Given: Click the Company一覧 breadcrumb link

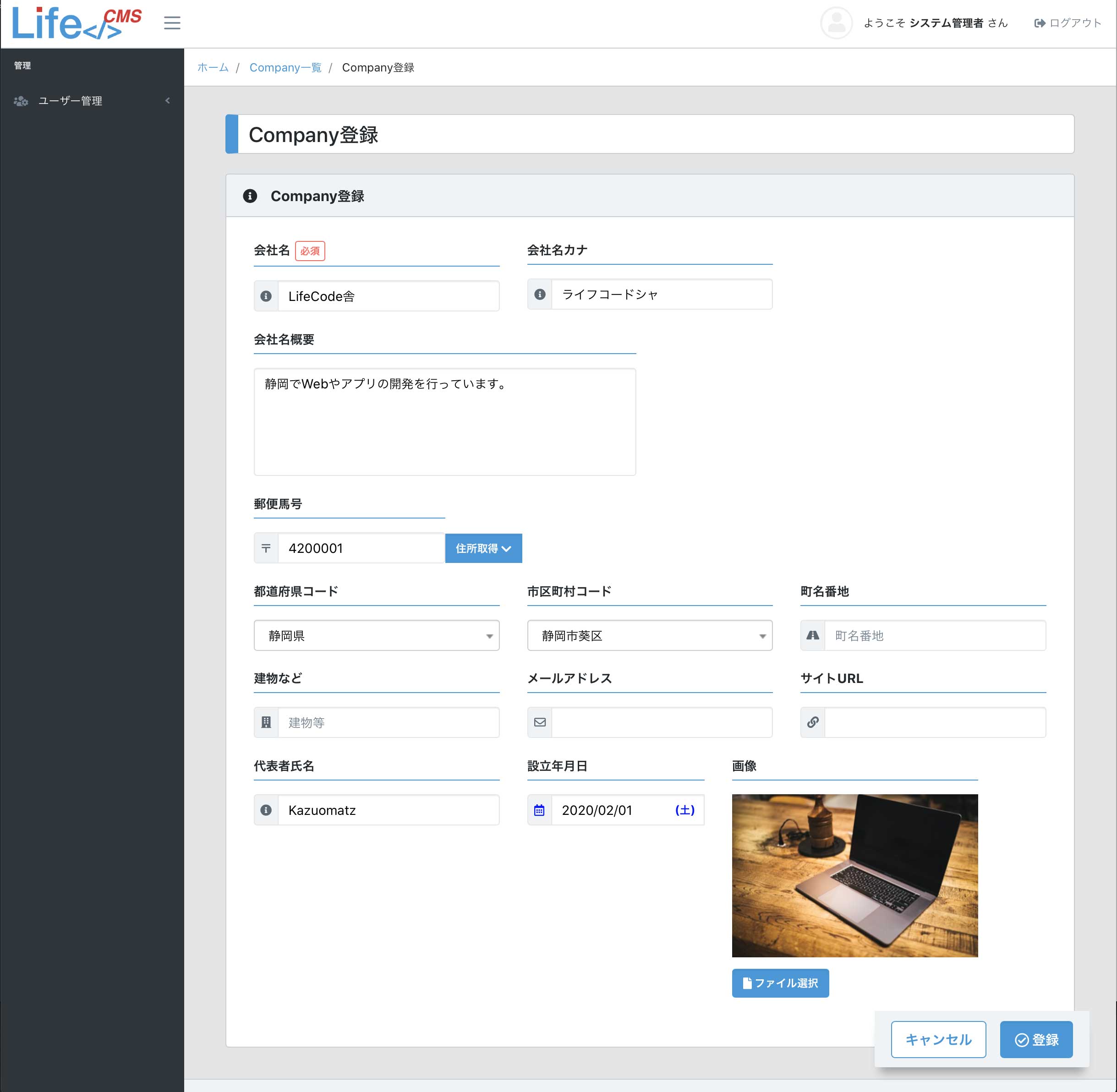Looking at the screenshot, I should click(x=285, y=67).
